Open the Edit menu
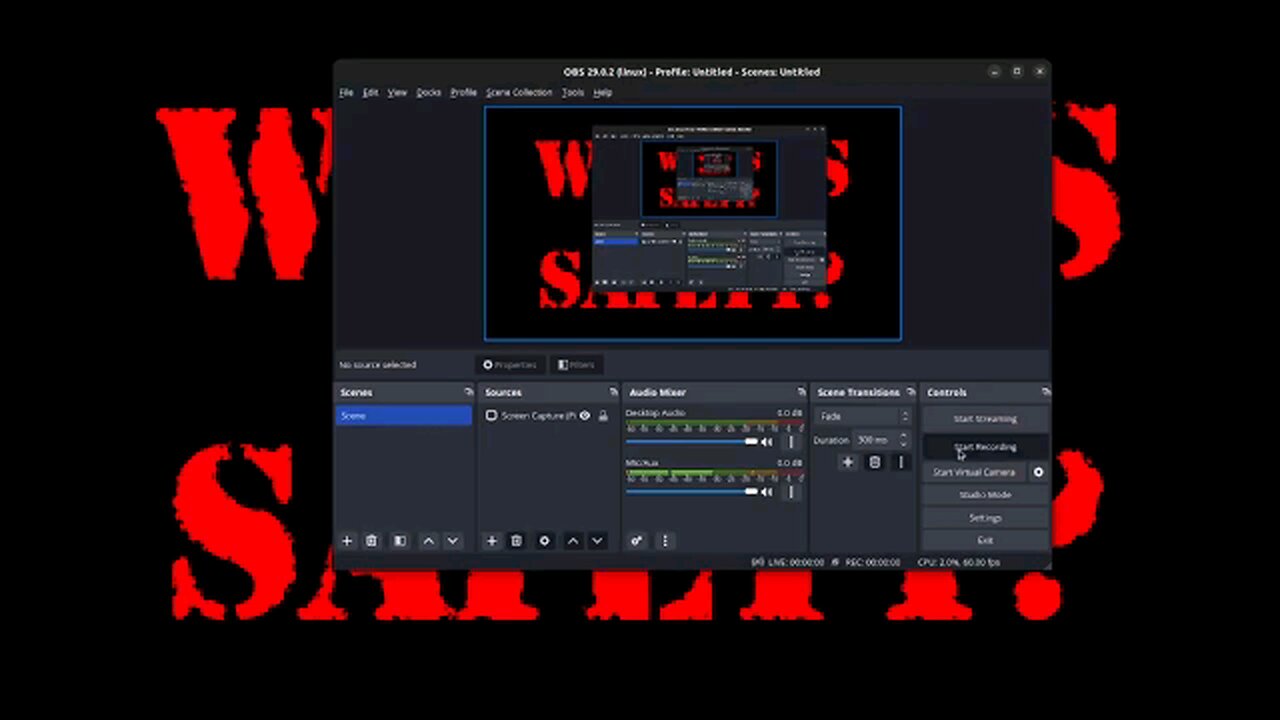Screen dimensions: 1280x720 (x=370, y=92)
